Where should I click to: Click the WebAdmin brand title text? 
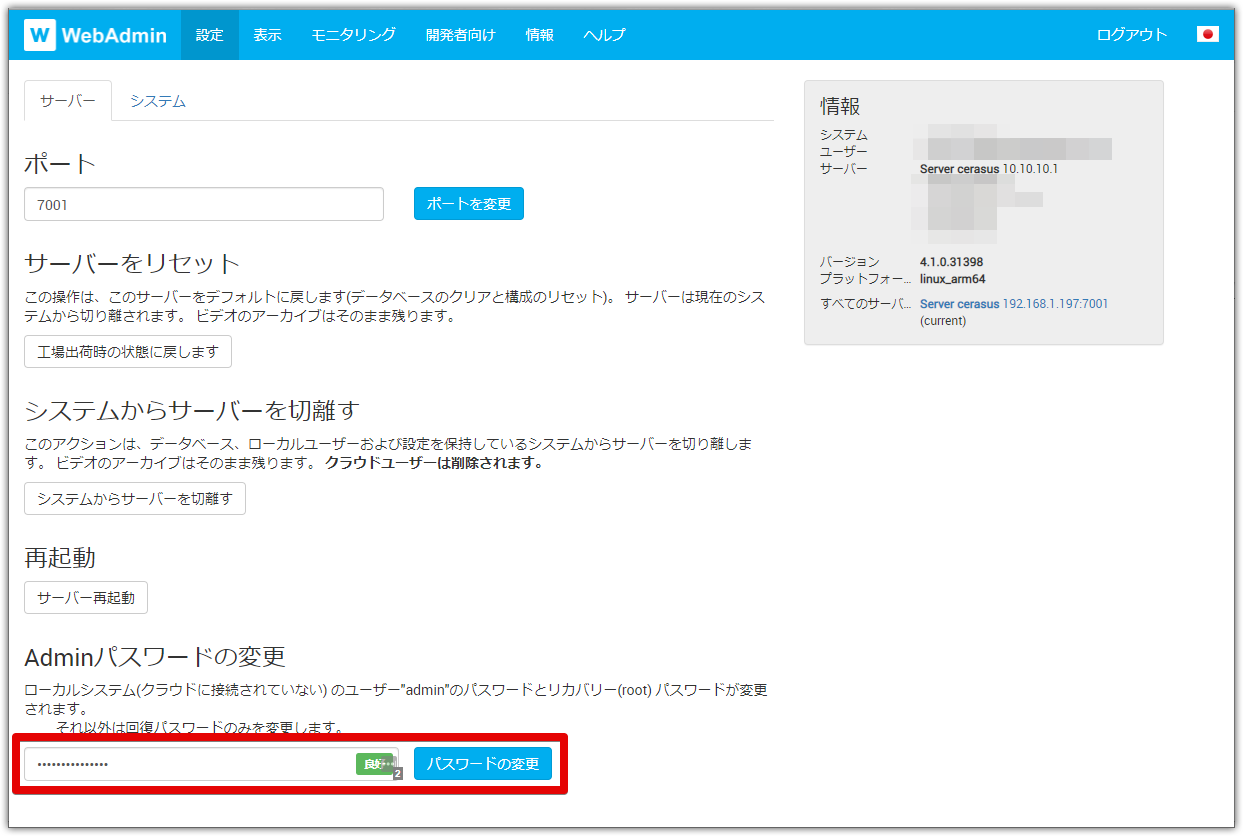click(113, 35)
